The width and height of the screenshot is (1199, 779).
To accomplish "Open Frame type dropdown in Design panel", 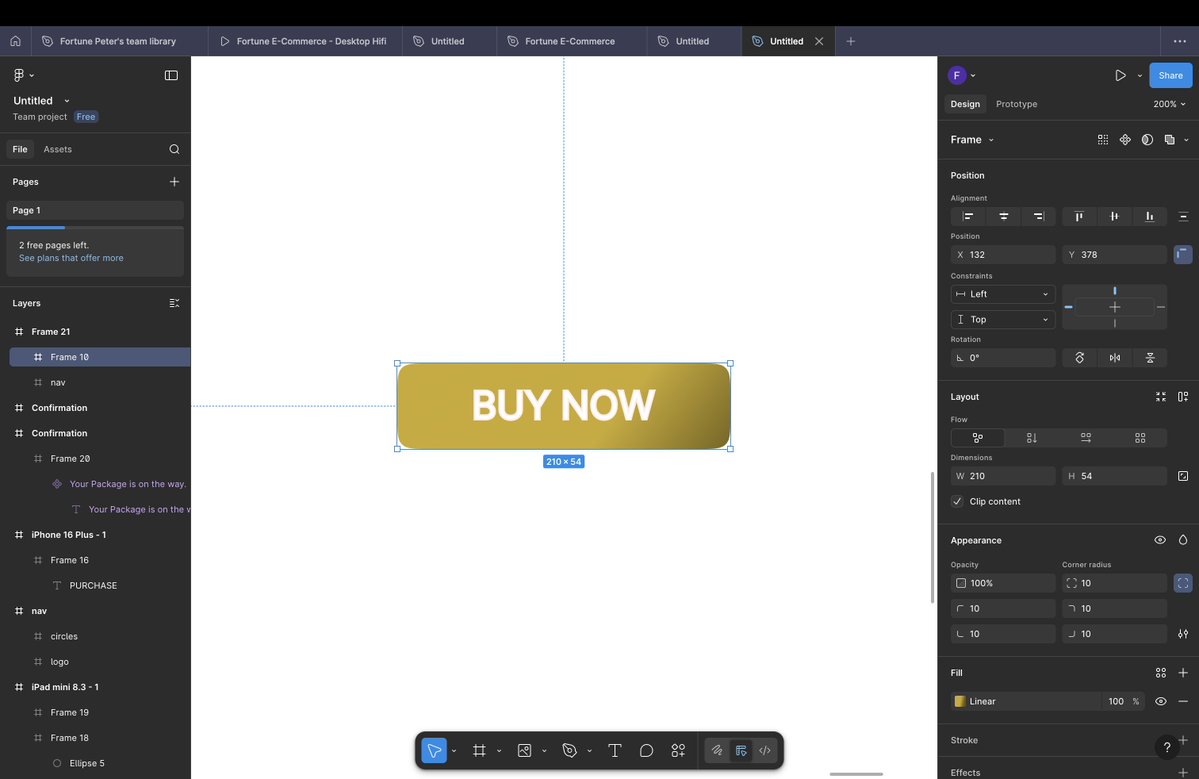I will click(x=972, y=139).
